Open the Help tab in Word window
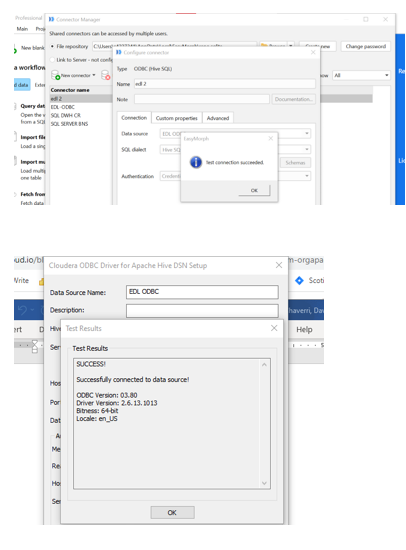This screenshot has height=550, width=406. (x=304, y=330)
